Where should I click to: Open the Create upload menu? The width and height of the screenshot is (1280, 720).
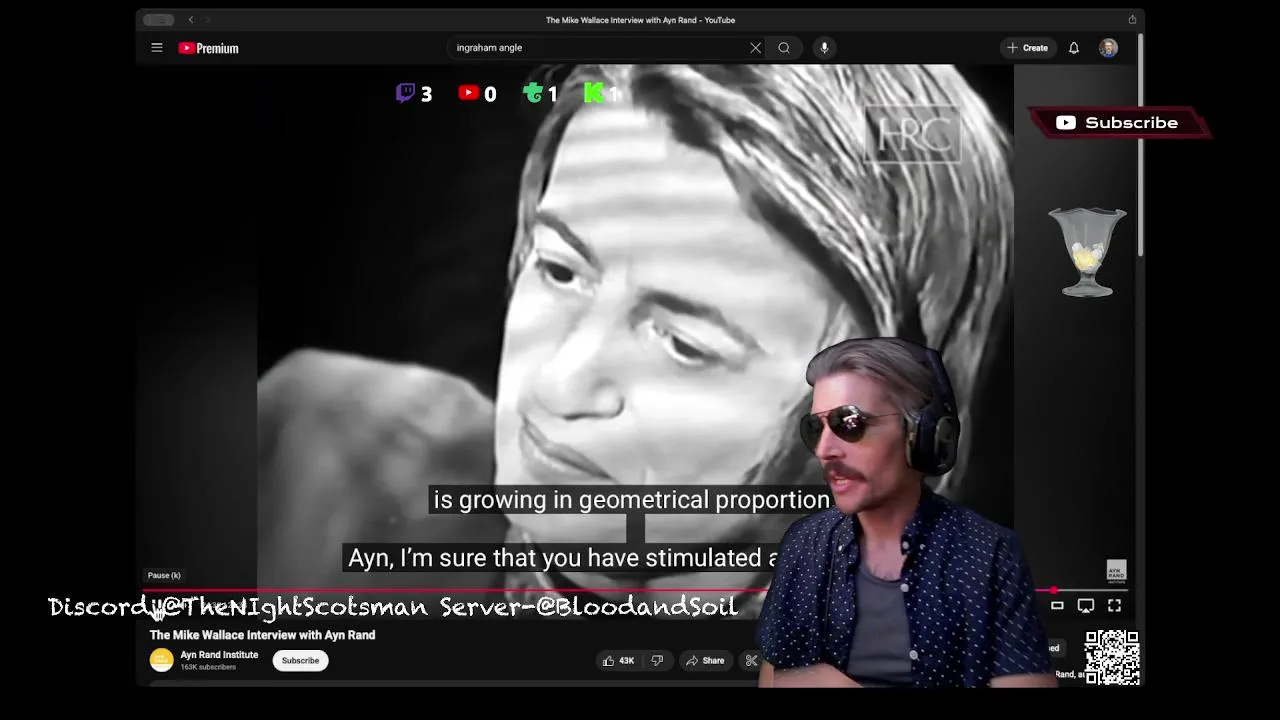click(1028, 48)
